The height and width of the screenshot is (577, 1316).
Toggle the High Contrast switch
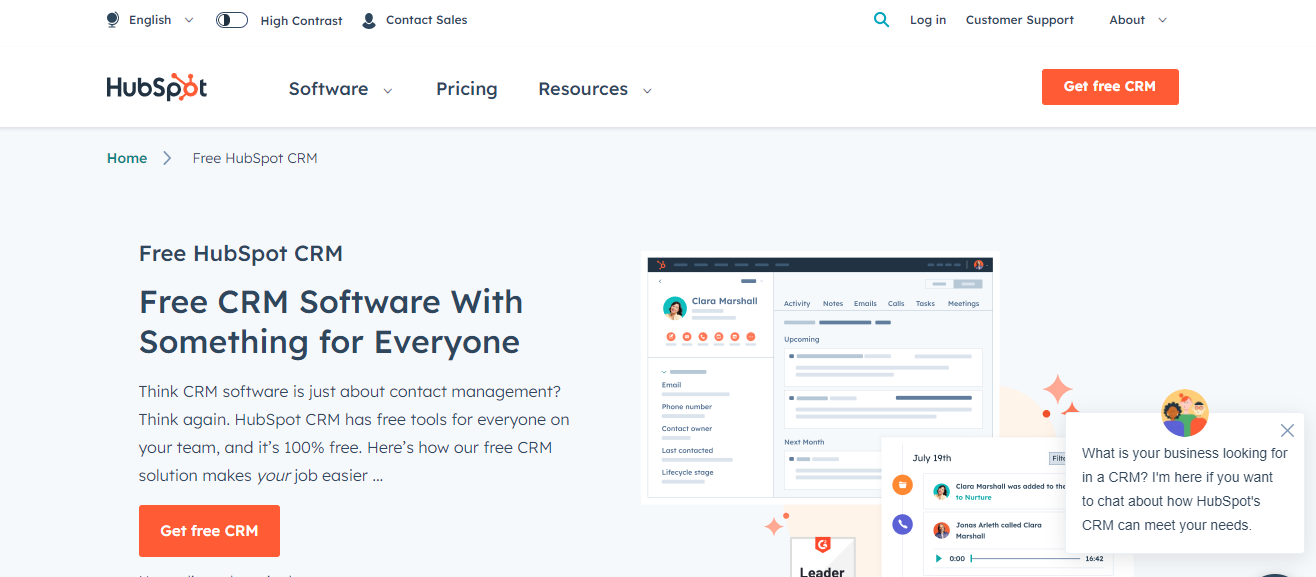pos(232,20)
